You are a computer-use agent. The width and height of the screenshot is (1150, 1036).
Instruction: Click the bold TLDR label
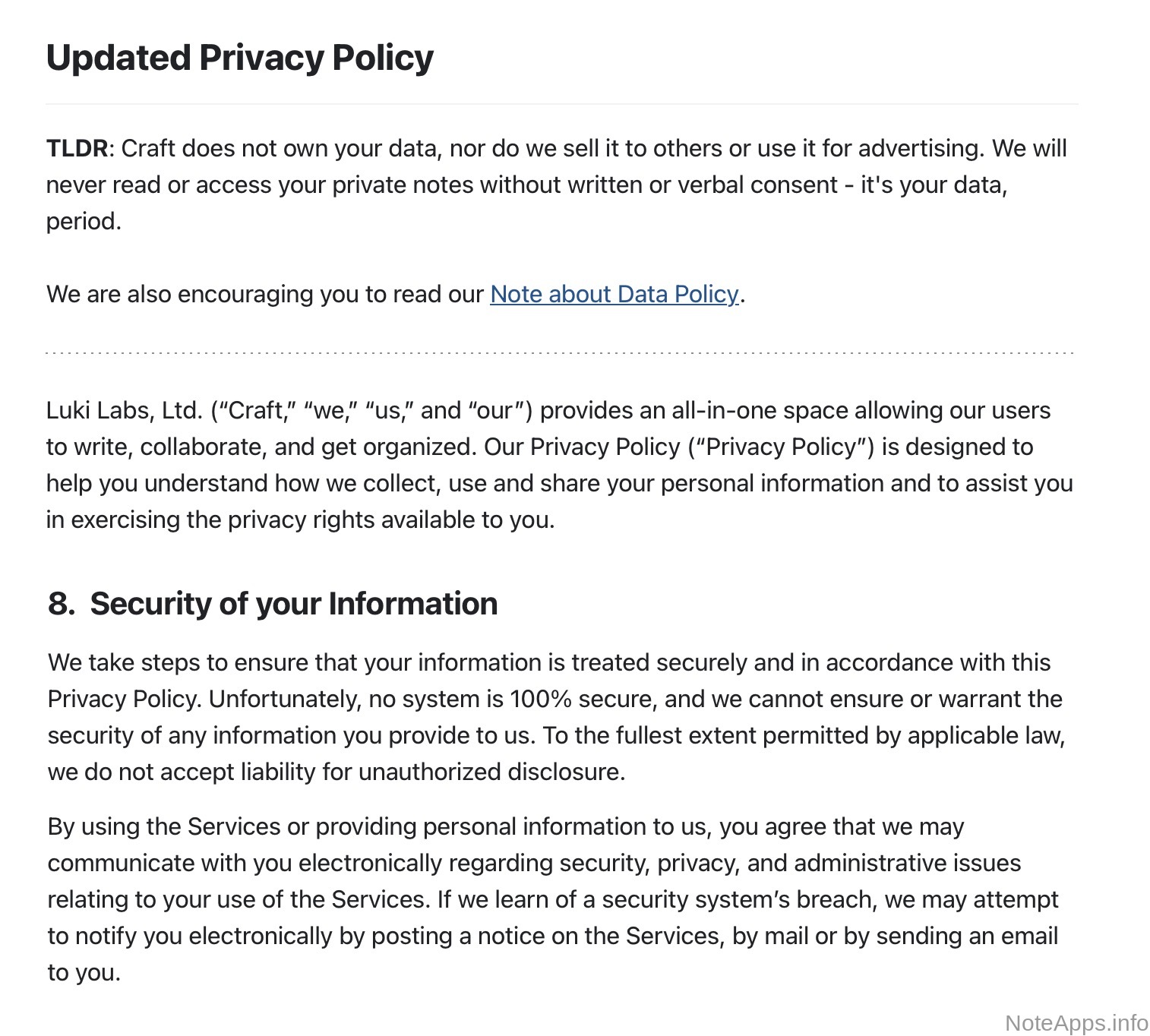click(x=77, y=148)
